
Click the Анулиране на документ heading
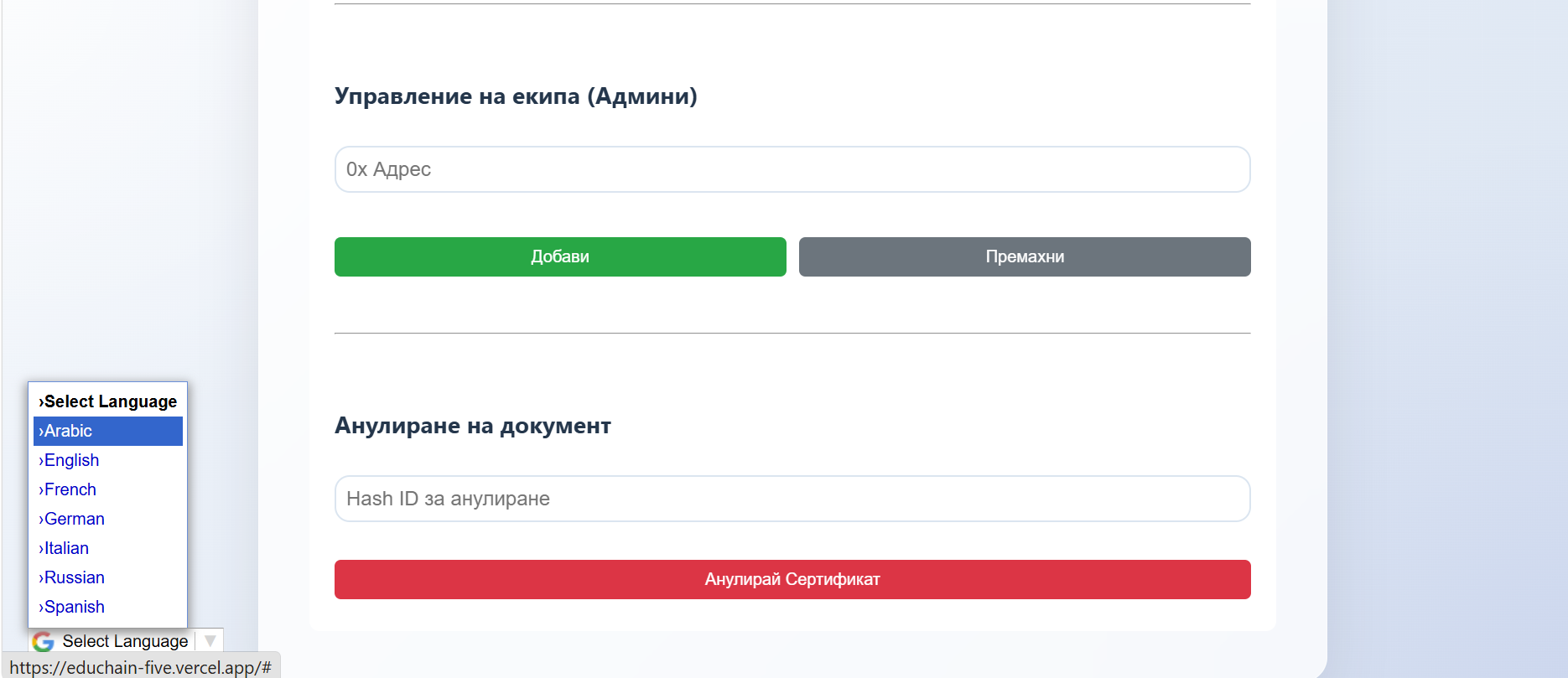473,426
